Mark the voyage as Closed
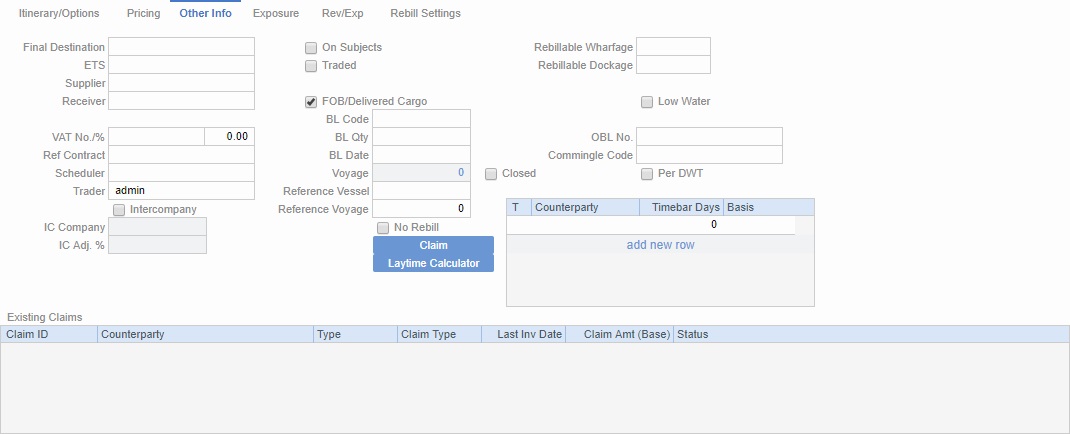The width and height of the screenshot is (1070, 434). pyautogui.click(x=491, y=174)
